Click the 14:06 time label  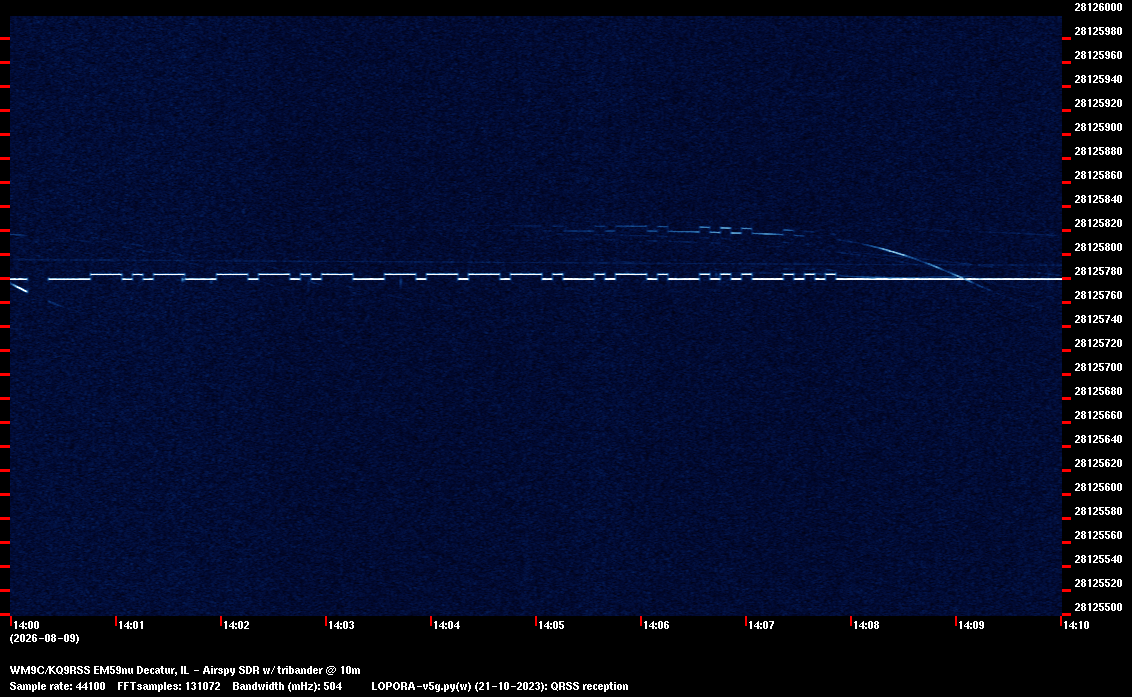tap(656, 625)
